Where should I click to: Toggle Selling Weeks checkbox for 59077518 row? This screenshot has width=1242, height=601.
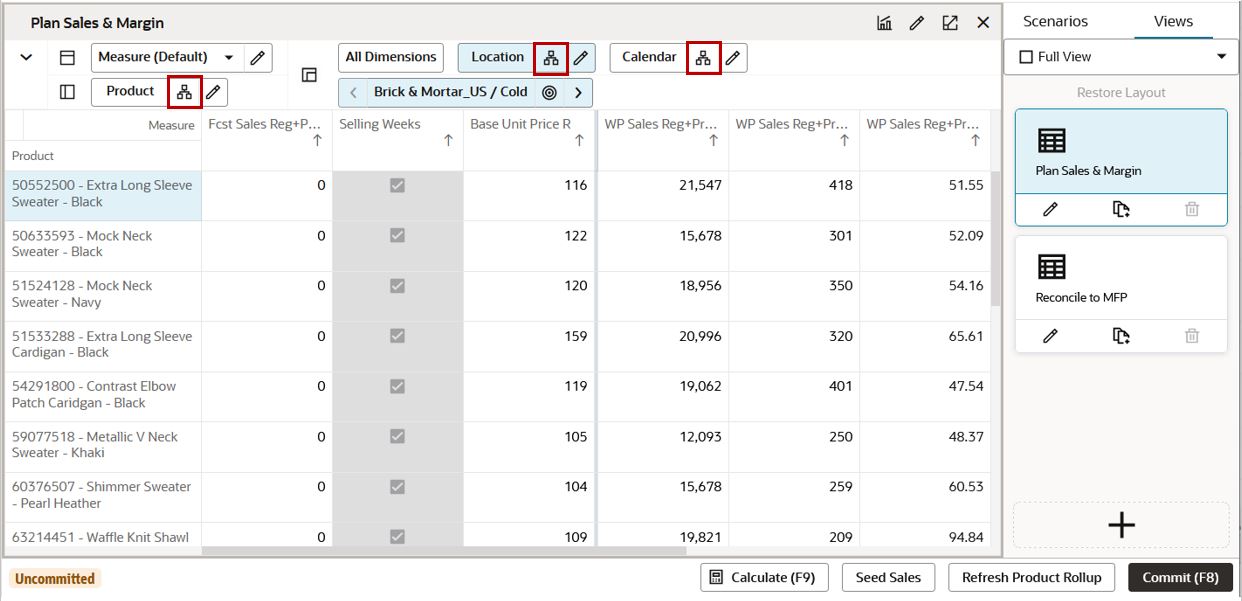point(397,437)
